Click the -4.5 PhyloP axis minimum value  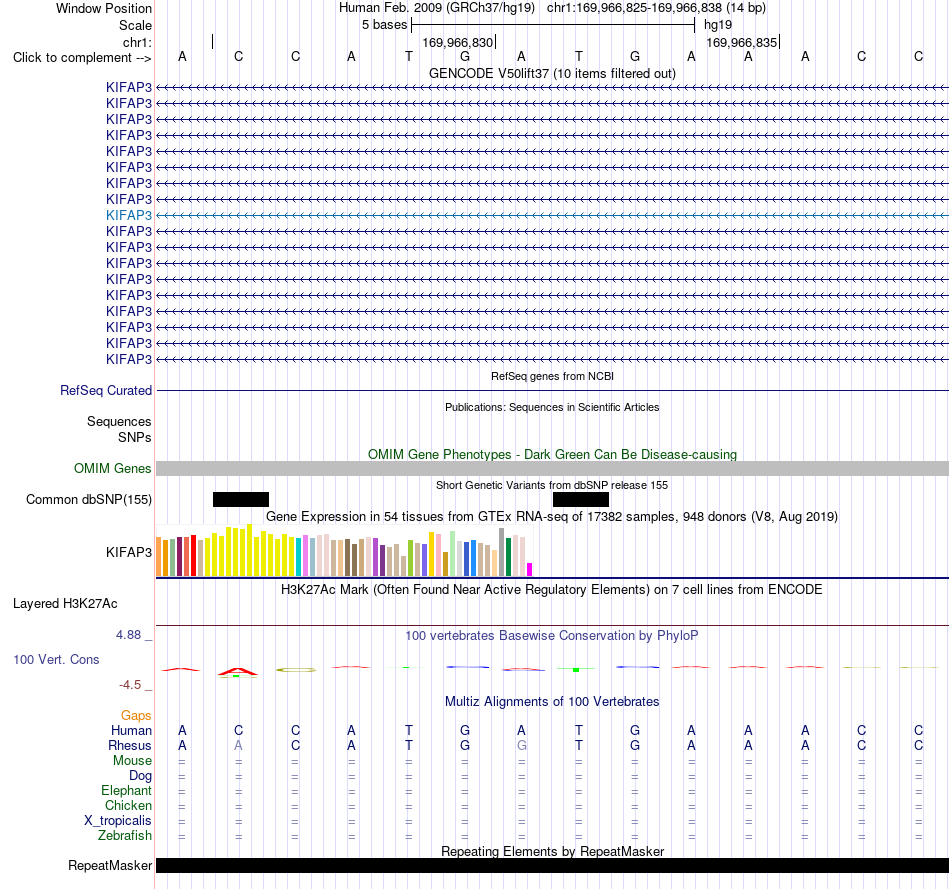coord(130,685)
